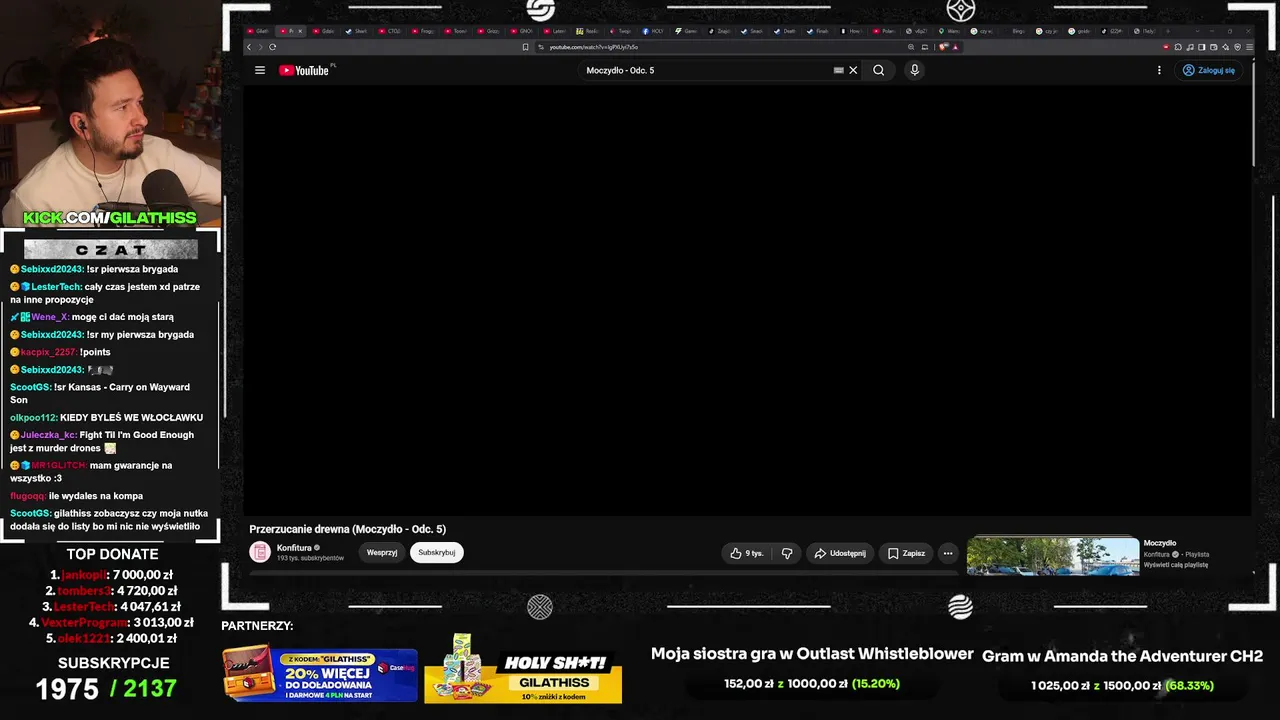Open the CaseHug partner banner
The image size is (1280, 720).
[320, 675]
